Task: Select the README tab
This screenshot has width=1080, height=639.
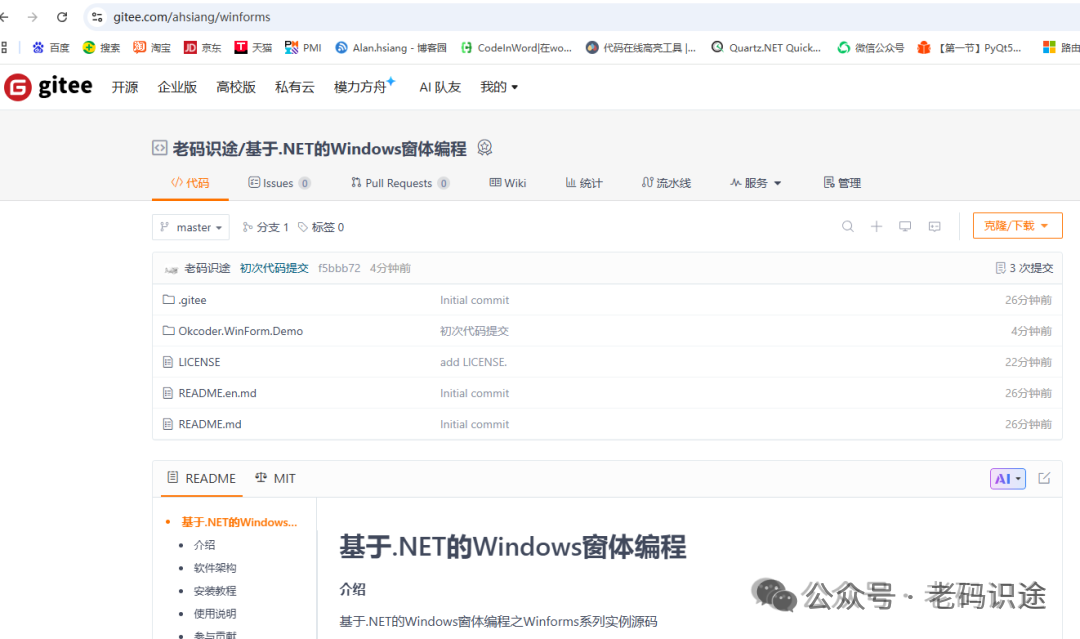Action: coord(202,479)
